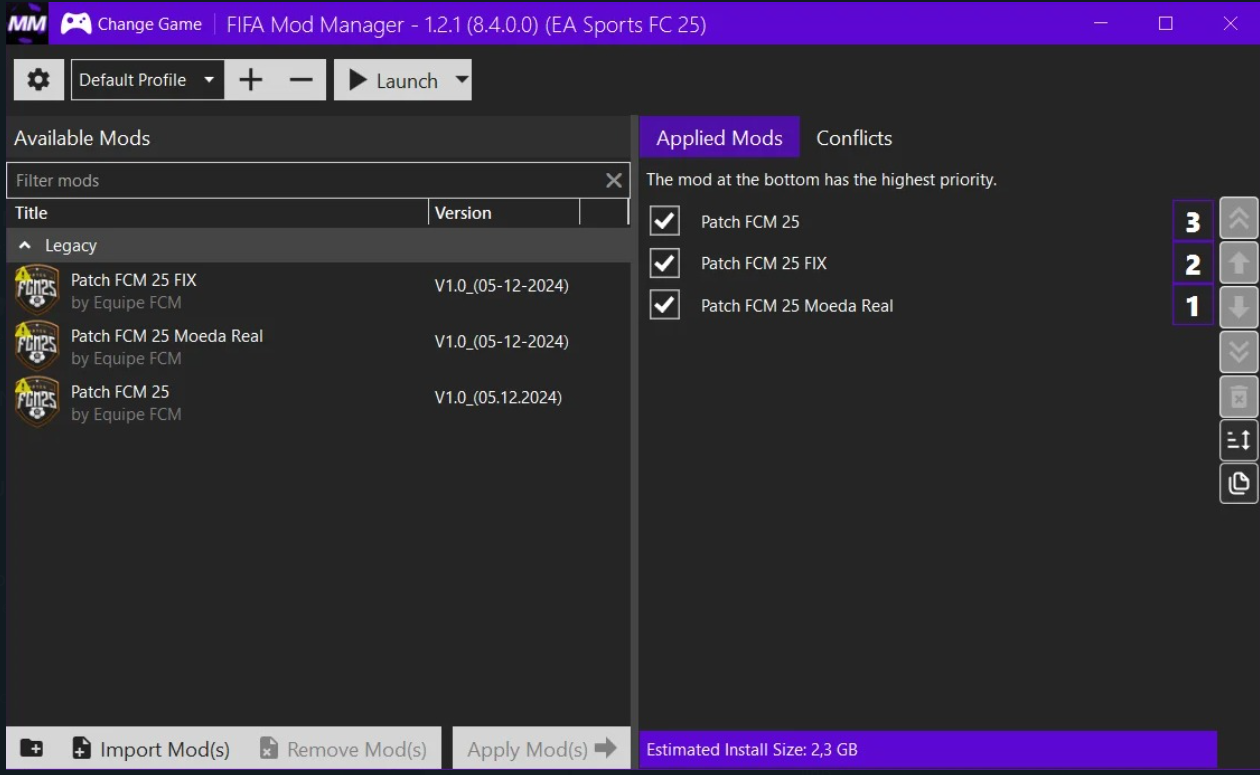The width and height of the screenshot is (1260, 775).
Task: Add a new profile with plus icon
Action: (251, 80)
